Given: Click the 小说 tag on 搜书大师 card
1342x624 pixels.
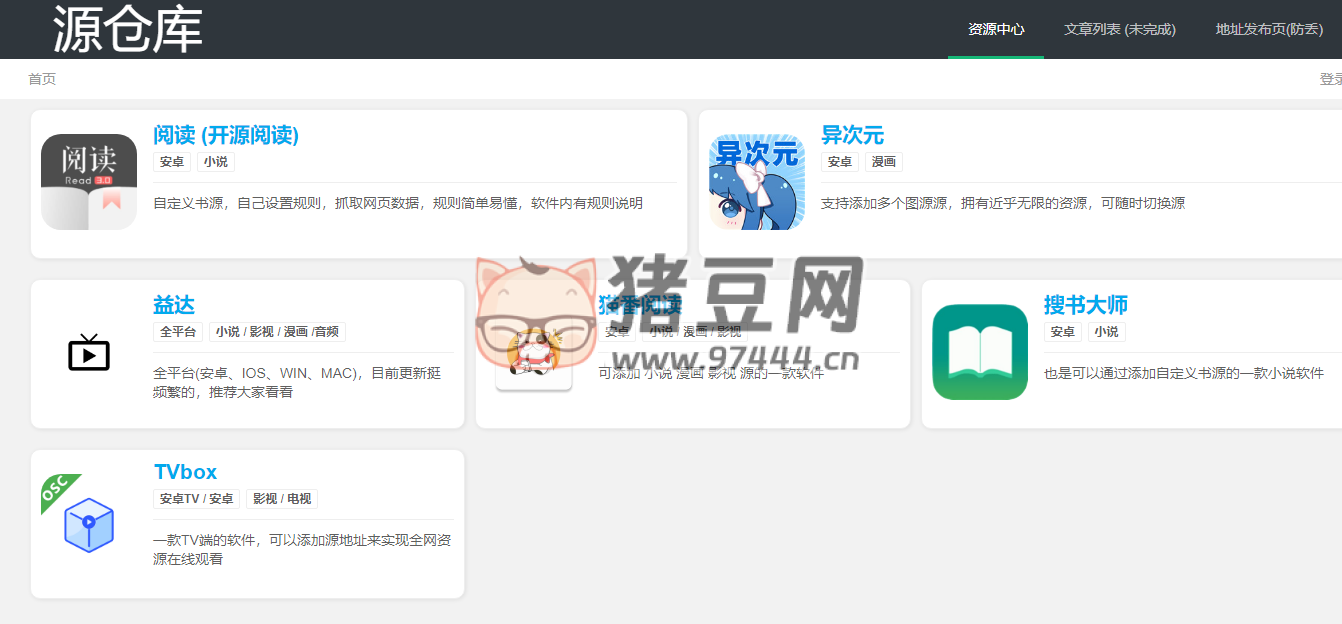Looking at the screenshot, I should point(1106,331).
